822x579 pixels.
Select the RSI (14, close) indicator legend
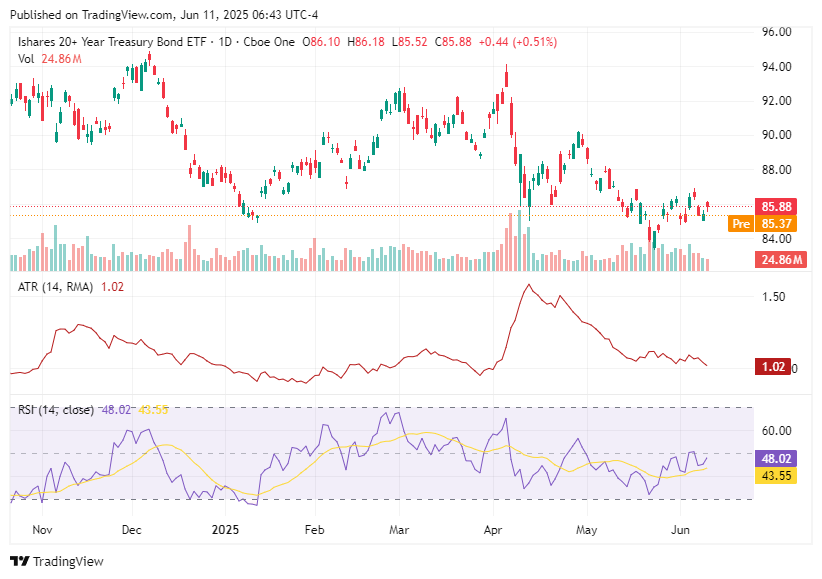coord(56,410)
